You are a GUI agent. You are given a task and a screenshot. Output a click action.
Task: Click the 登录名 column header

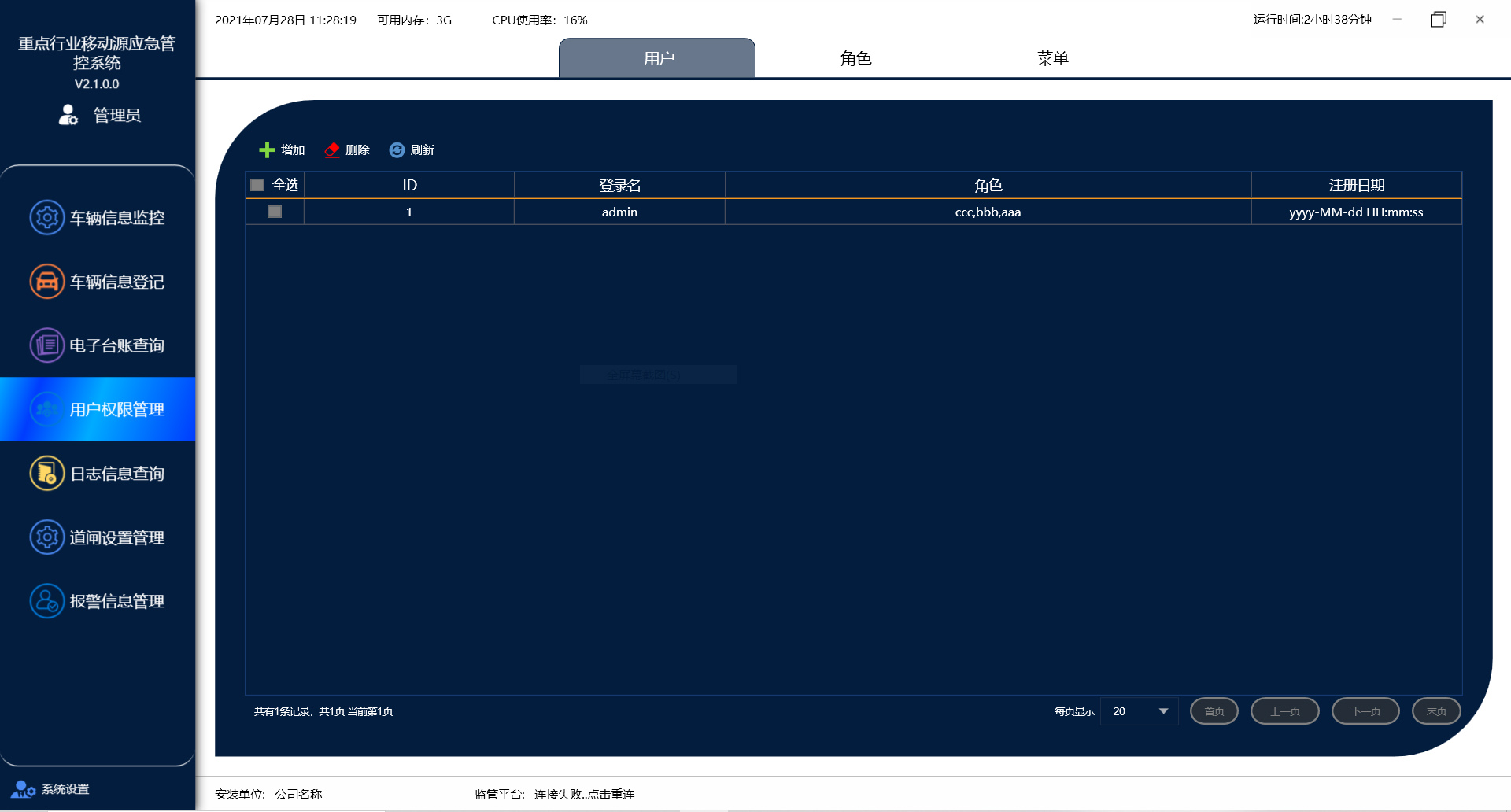point(619,185)
